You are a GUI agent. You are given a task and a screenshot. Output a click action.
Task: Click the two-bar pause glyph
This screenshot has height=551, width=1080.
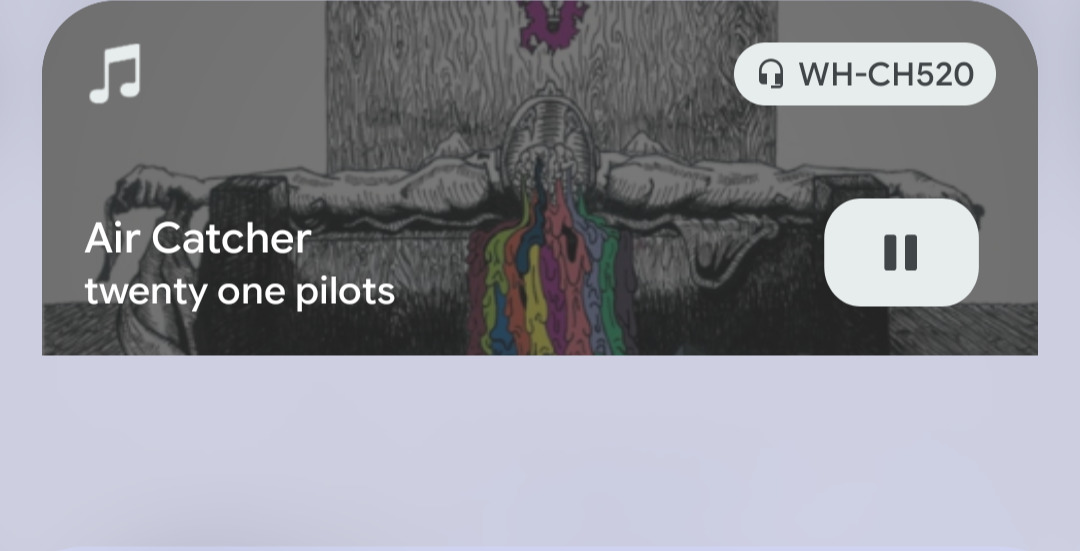tap(901, 252)
